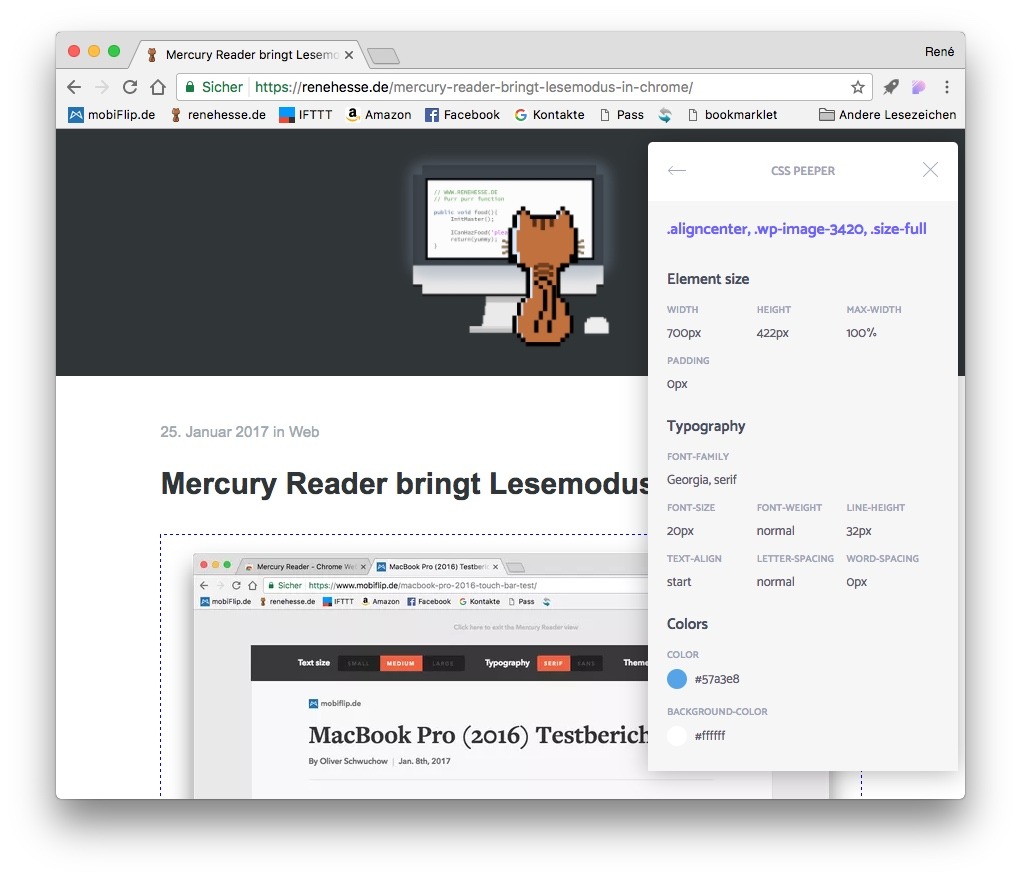The image size is (1021, 879).
Task: Click the Web category link
Action: tap(304, 432)
